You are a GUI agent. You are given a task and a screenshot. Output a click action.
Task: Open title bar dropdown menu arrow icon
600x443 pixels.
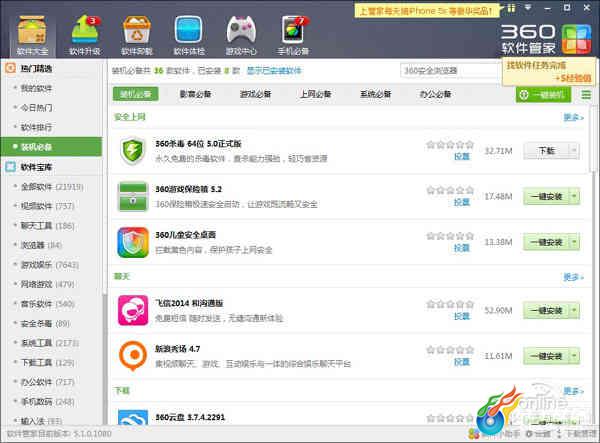pos(528,7)
